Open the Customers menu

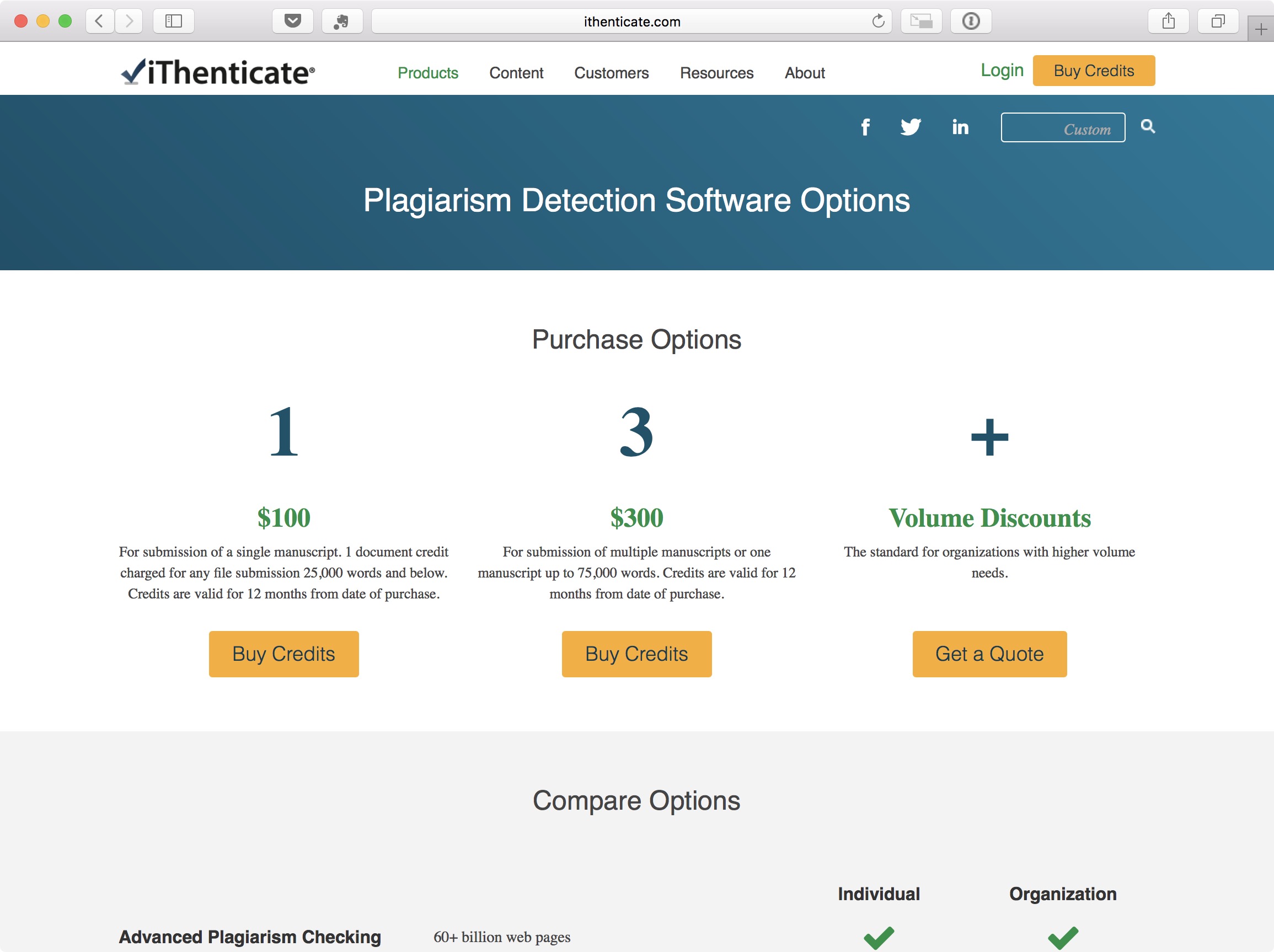pos(611,73)
